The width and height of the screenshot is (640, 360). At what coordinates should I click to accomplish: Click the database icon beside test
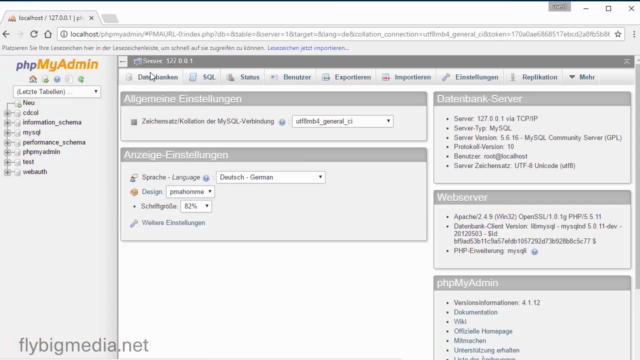[17, 162]
